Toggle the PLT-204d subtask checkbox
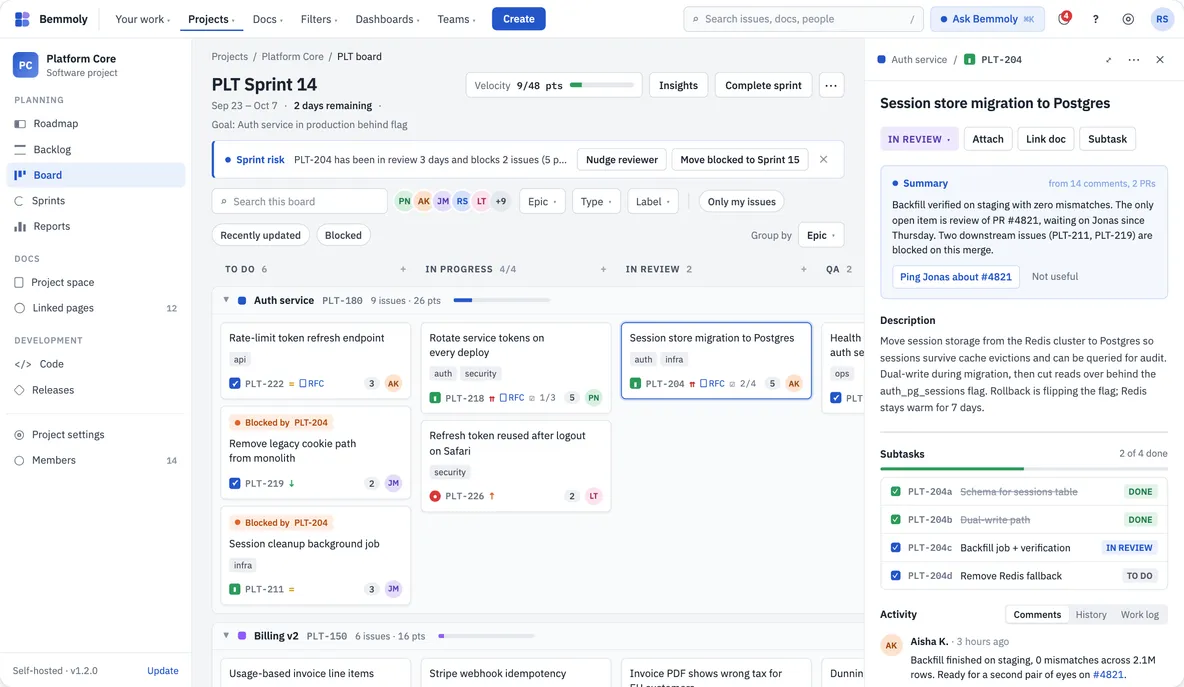This screenshot has width=1184, height=687. (896, 575)
